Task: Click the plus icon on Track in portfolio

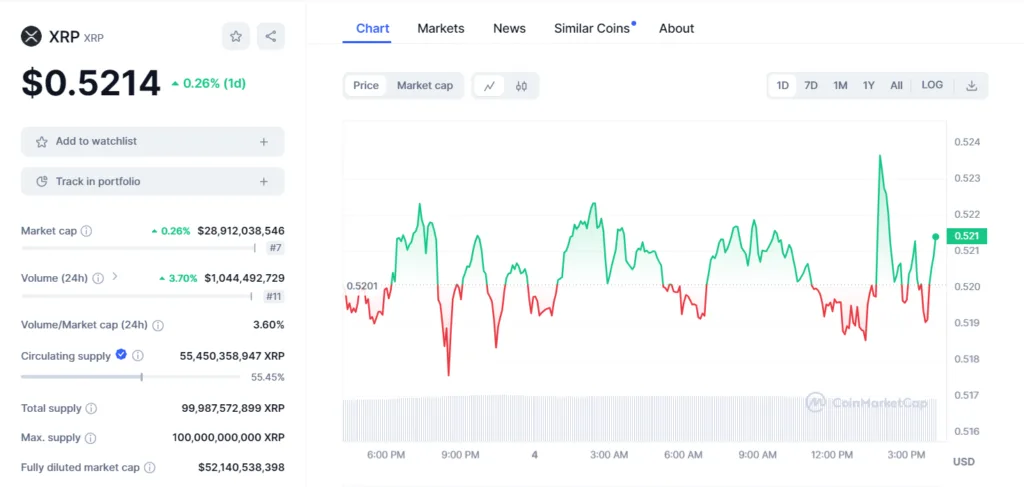Action: tap(264, 181)
